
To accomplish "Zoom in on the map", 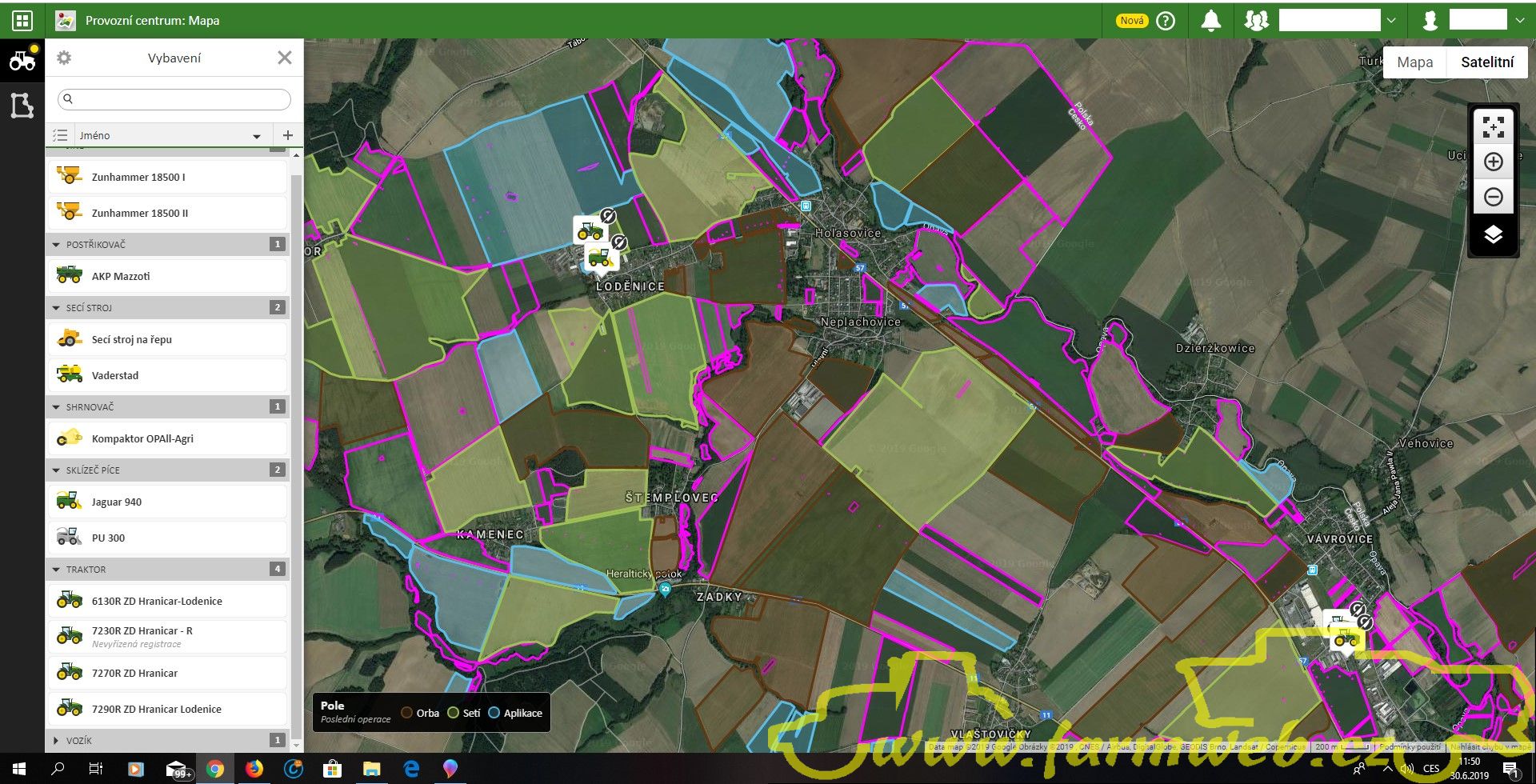I will [x=1493, y=162].
